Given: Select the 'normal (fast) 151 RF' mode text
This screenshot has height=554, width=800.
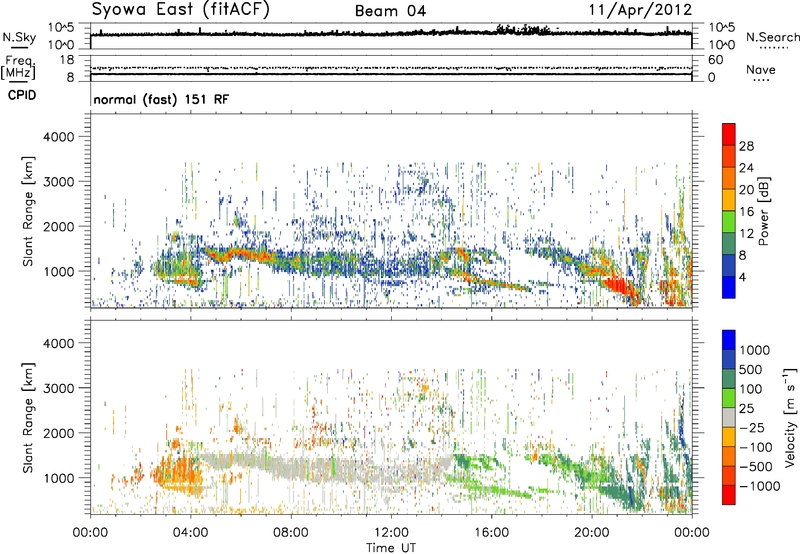Looking at the screenshot, I should coord(161,99).
